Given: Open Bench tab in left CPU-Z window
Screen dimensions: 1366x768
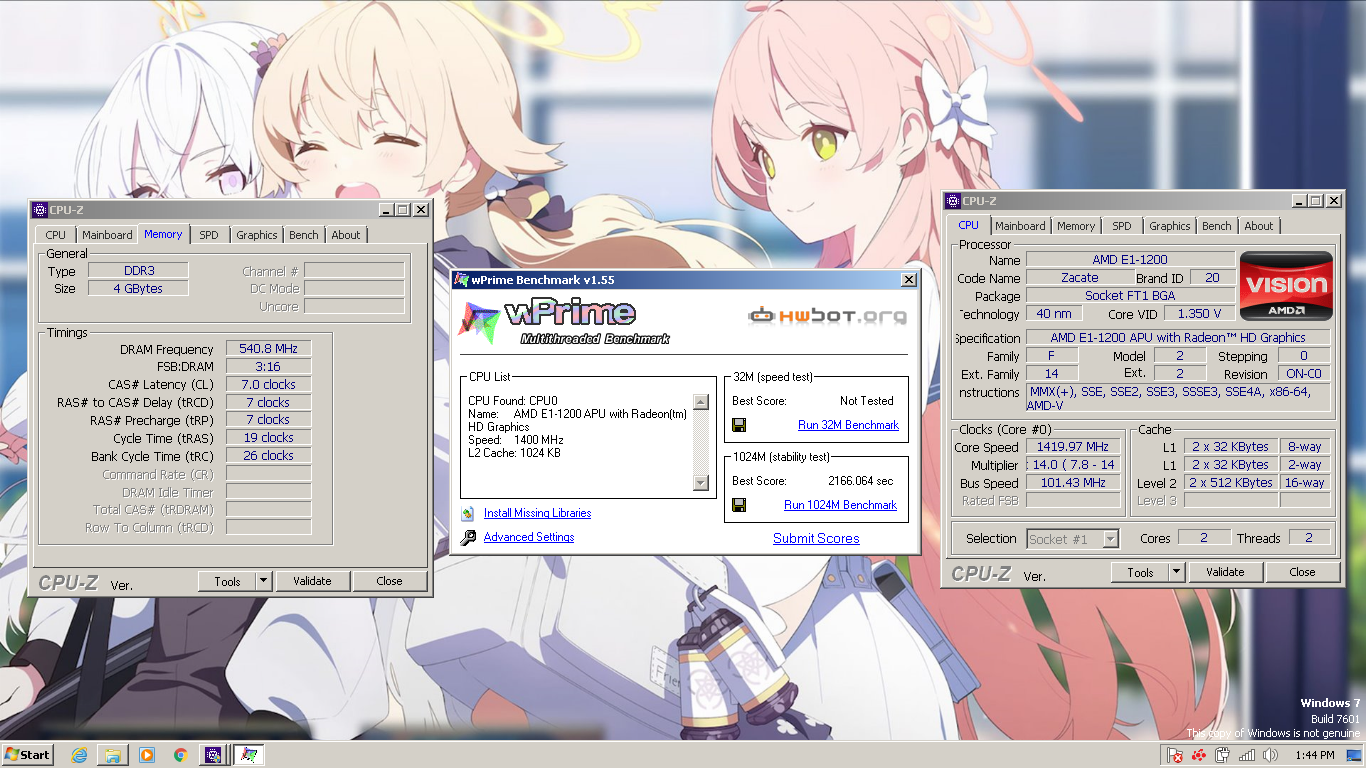Looking at the screenshot, I should point(304,235).
